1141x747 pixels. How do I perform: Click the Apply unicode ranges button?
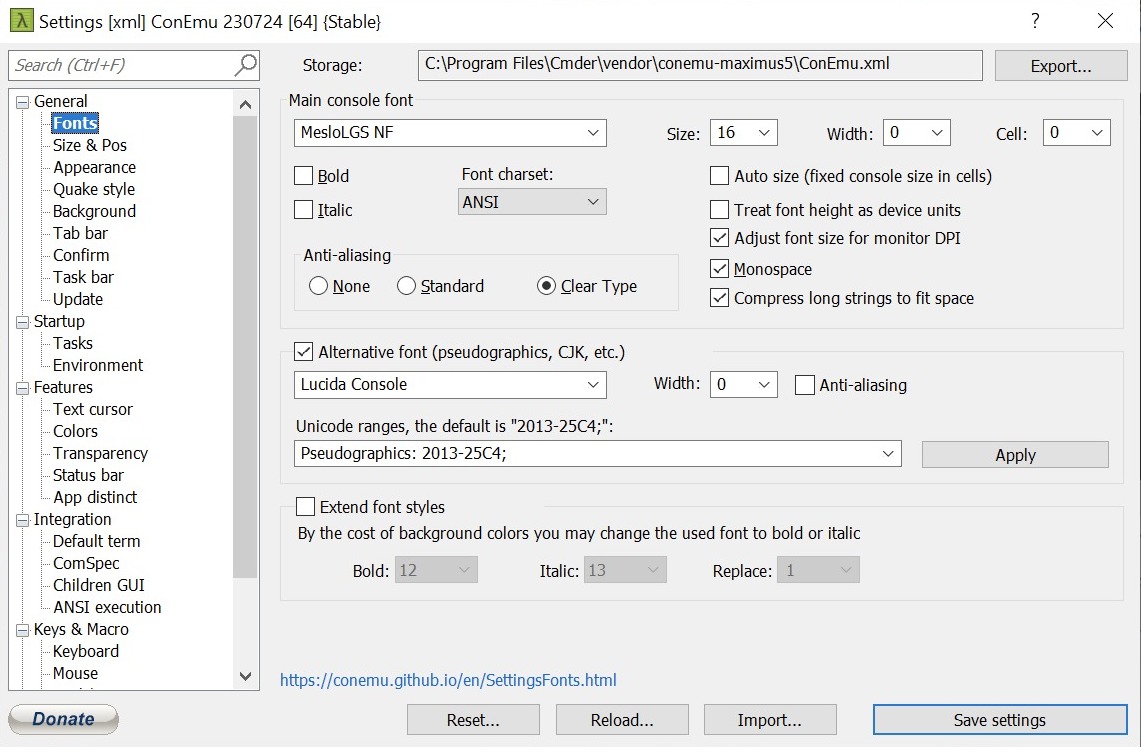1015,455
